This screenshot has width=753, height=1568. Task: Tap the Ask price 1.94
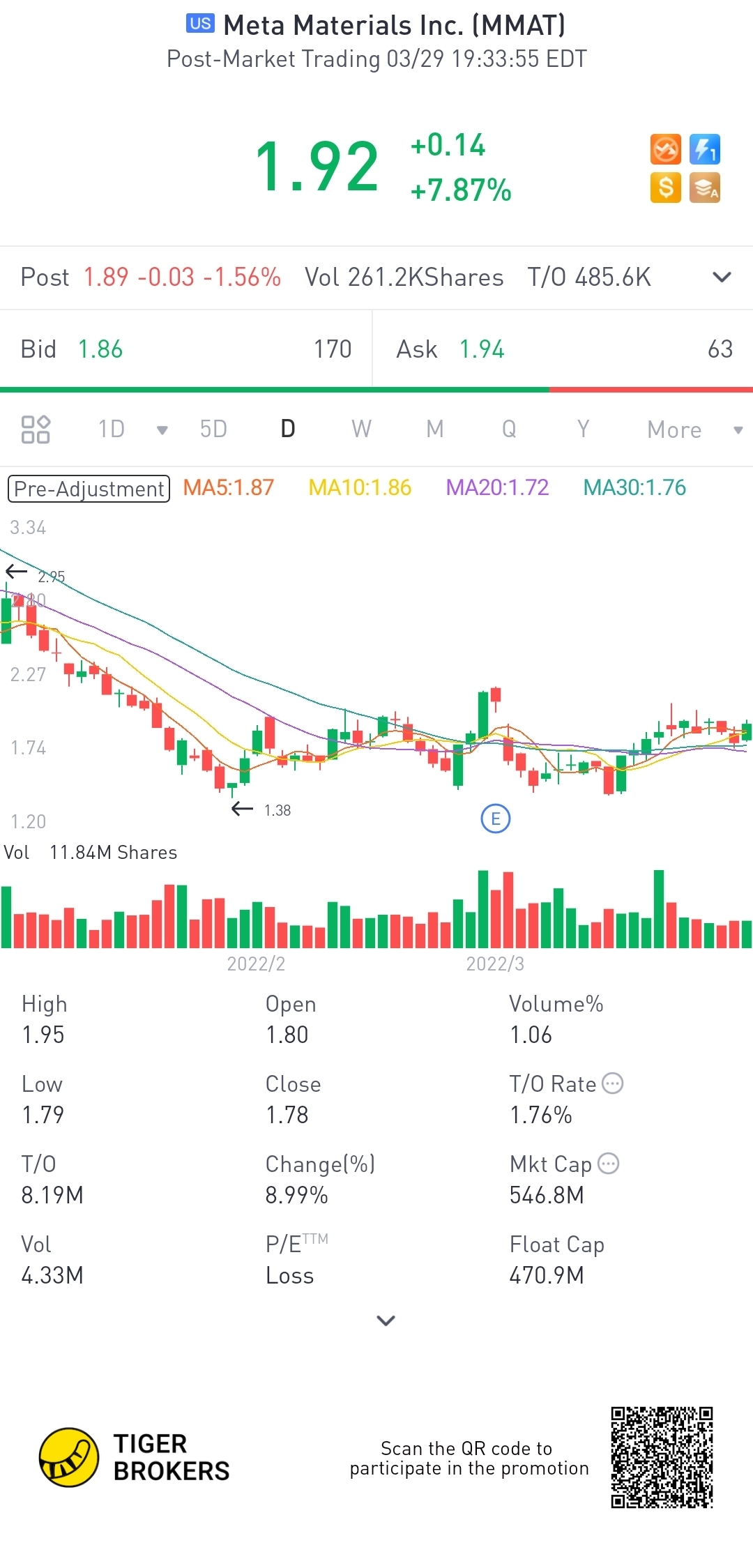[x=482, y=349]
